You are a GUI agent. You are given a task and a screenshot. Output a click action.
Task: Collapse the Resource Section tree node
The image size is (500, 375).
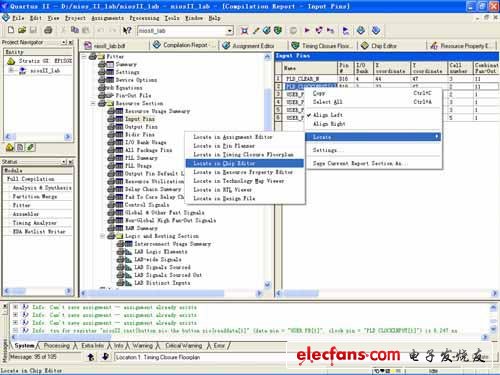click(x=93, y=104)
